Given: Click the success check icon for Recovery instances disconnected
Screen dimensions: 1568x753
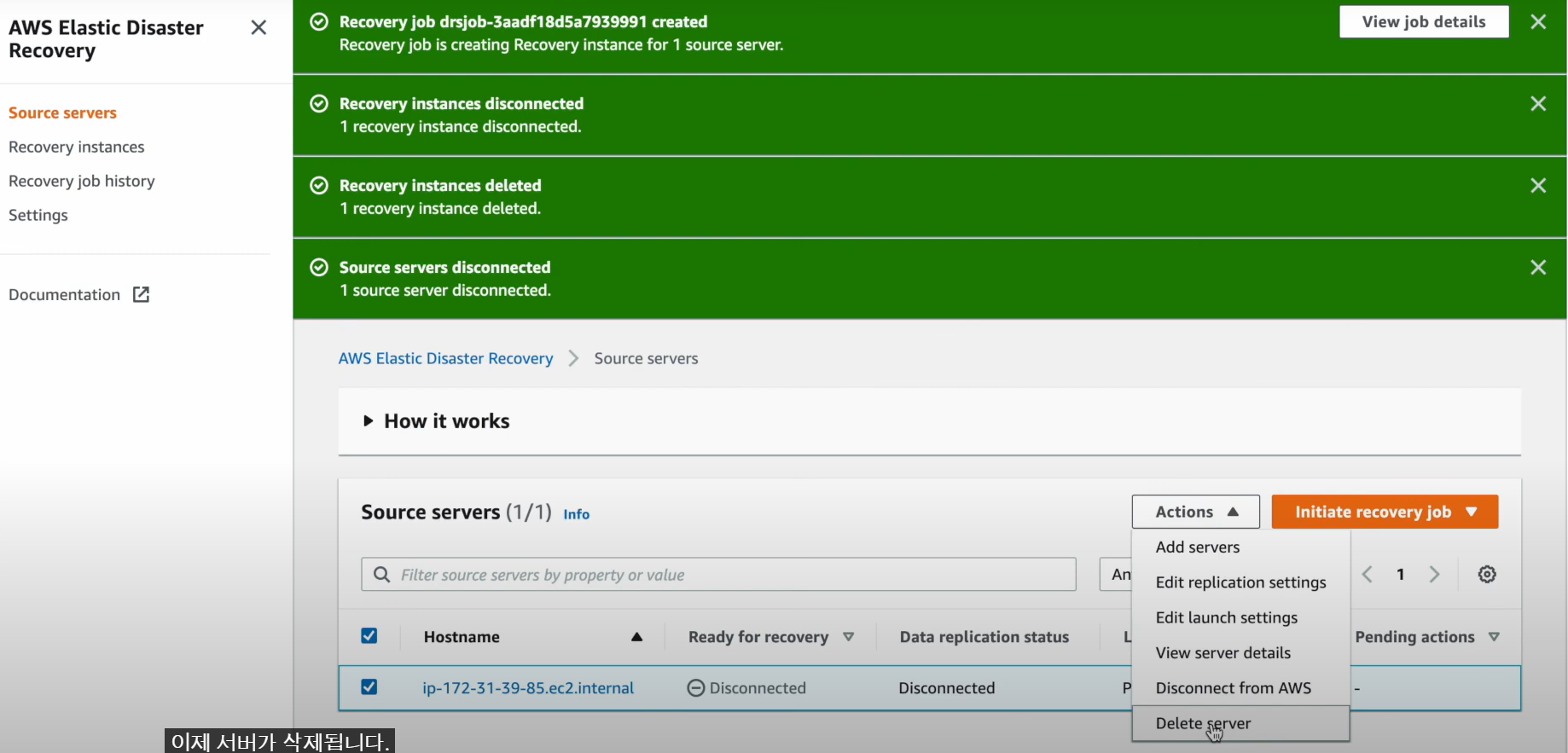Looking at the screenshot, I should click(x=319, y=104).
